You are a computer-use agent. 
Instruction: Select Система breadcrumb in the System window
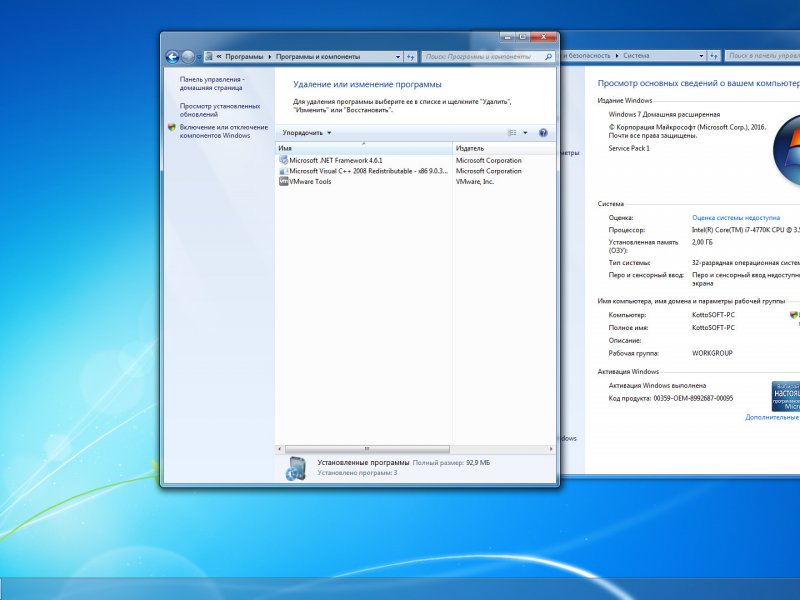point(636,56)
